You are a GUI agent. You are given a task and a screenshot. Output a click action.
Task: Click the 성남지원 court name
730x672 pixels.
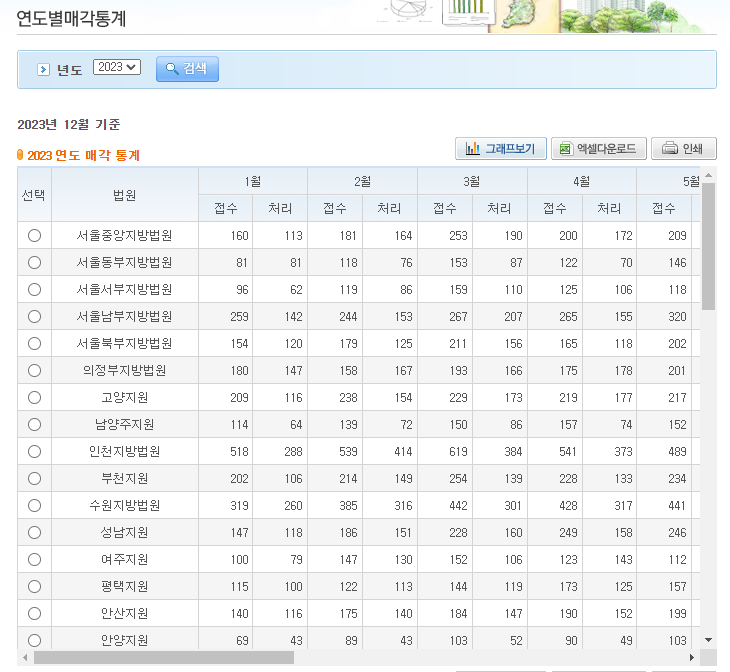[x=125, y=533]
